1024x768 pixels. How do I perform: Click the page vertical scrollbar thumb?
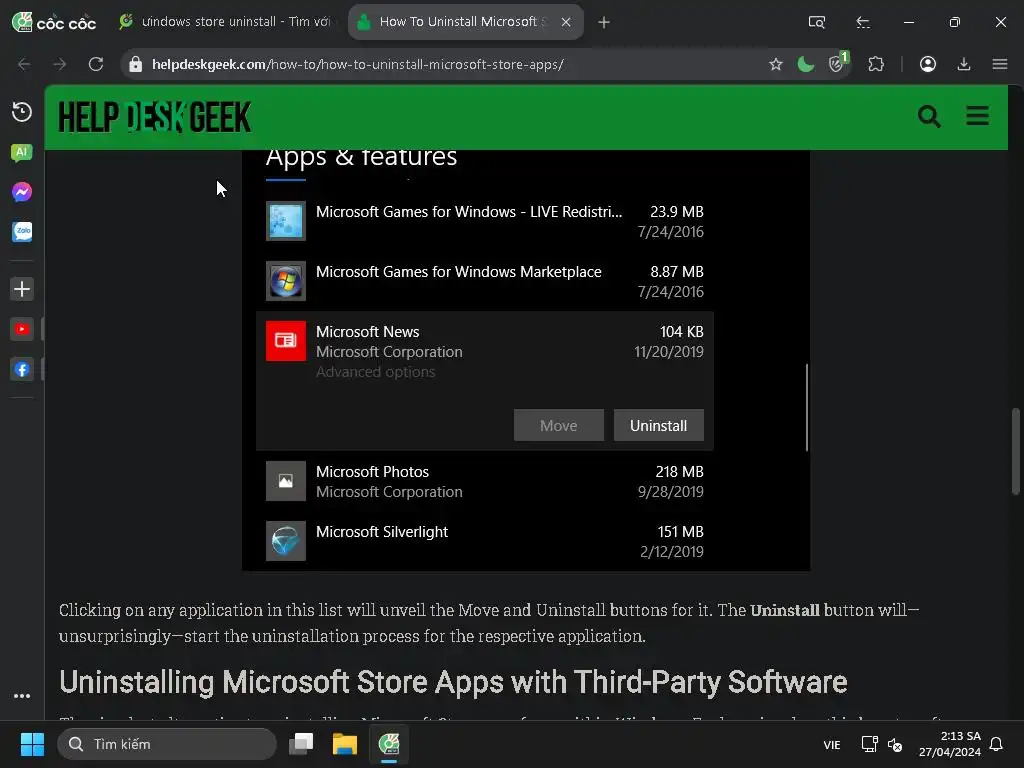click(x=1016, y=451)
